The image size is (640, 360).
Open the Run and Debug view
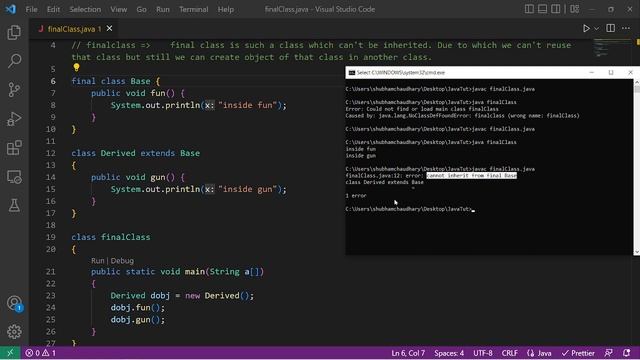click(x=14, y=119)
